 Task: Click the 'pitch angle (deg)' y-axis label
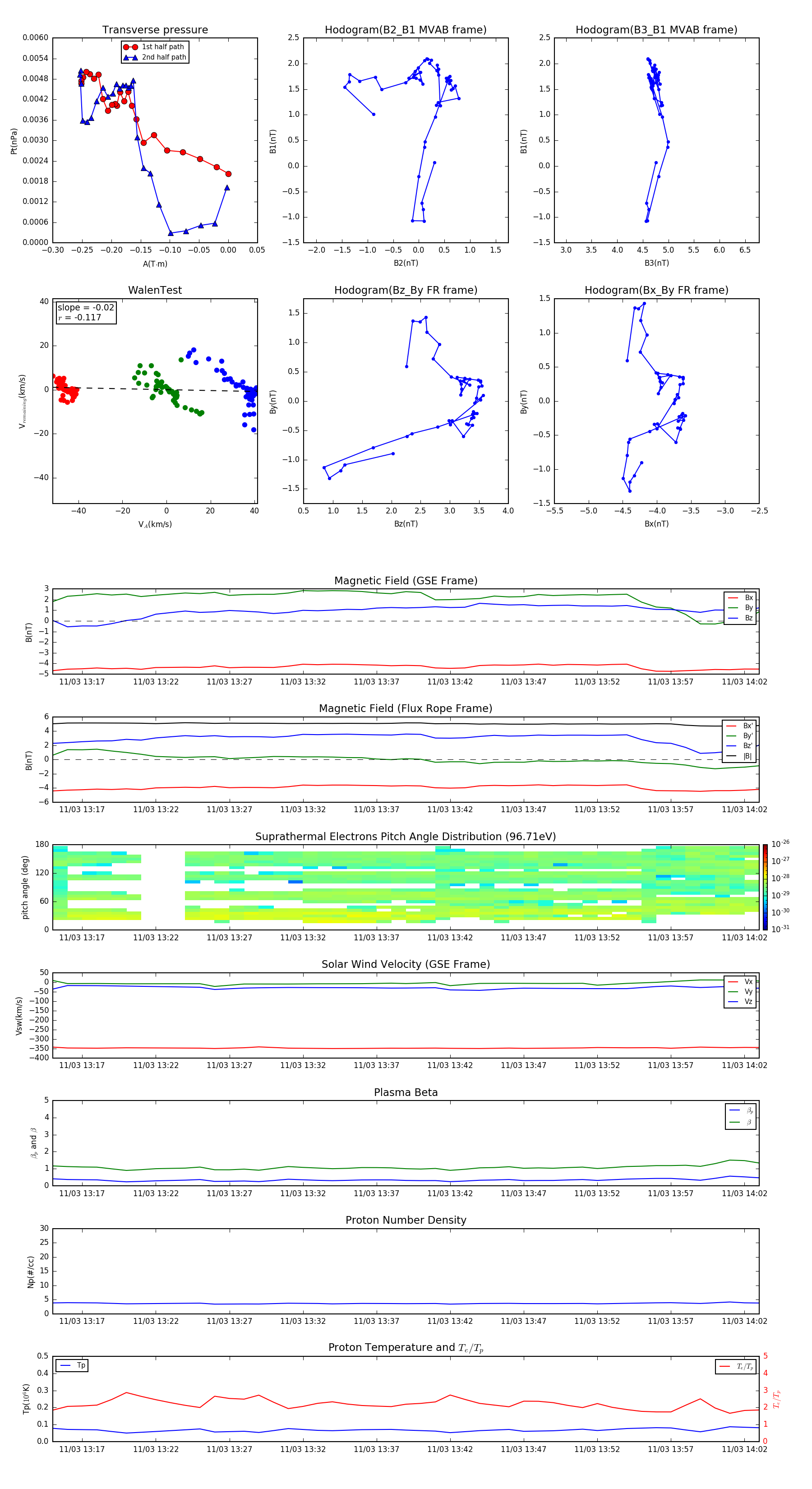[25, 887]
